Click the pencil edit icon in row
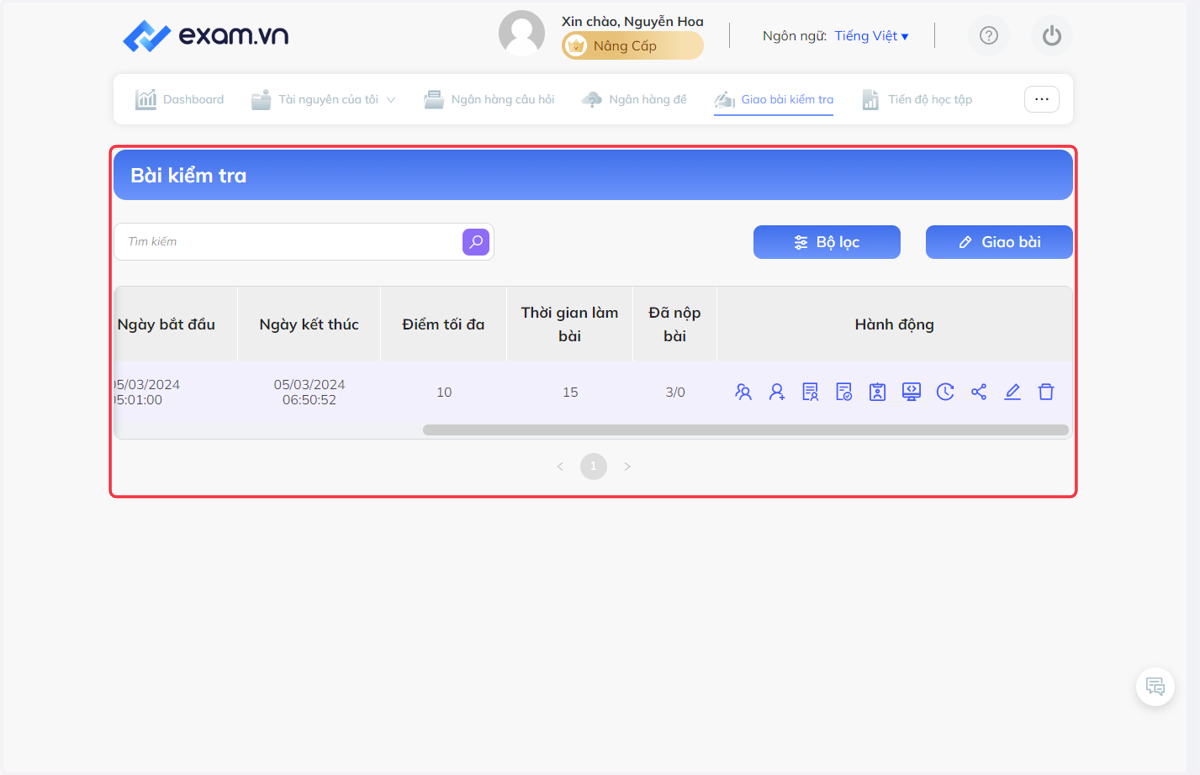This screenshot has height=775, width=1200. point(1012,392)
